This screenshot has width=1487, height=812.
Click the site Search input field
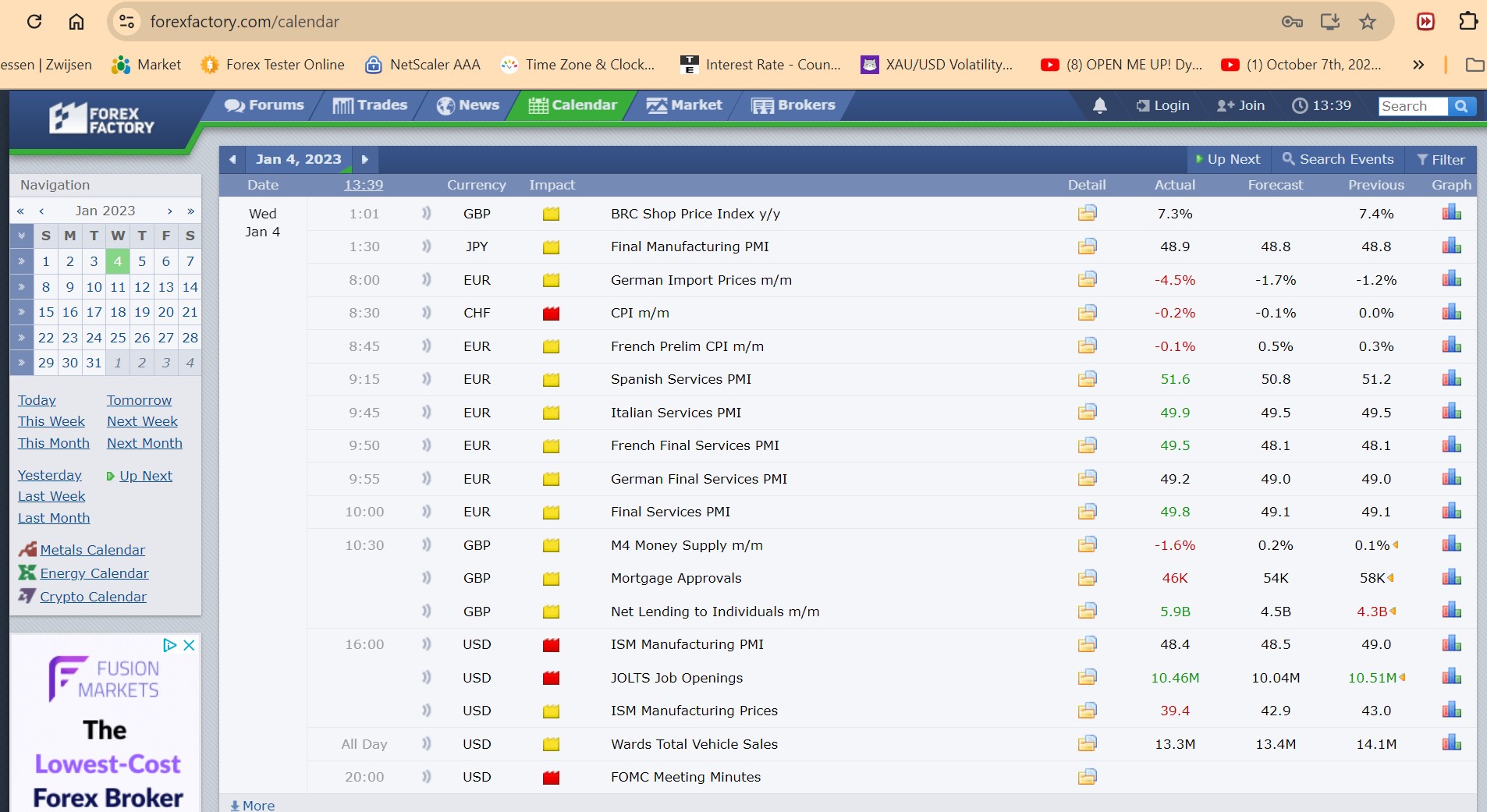click(x=1412, y=106)
